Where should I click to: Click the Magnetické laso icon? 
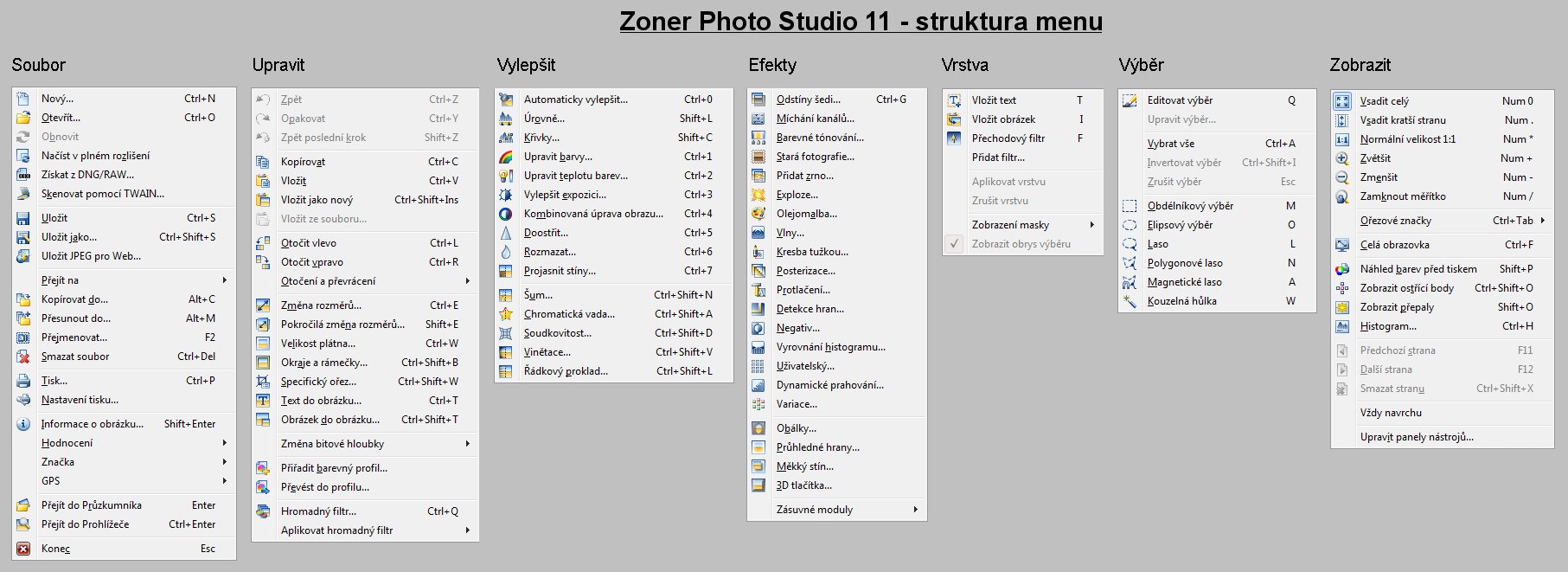[1130, 282]
